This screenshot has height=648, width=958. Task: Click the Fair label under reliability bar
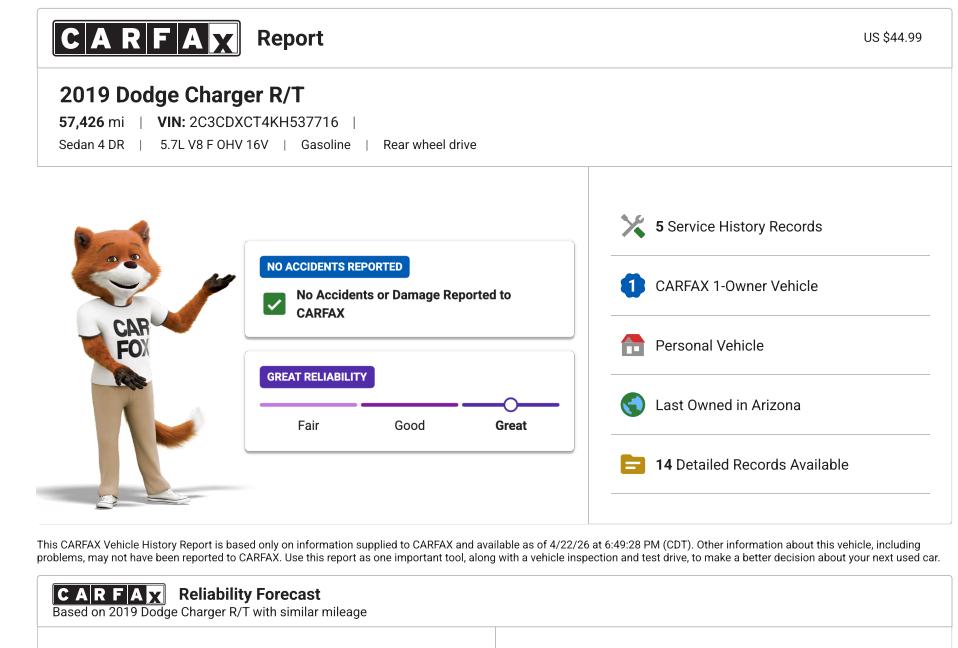click(x=308, y=425)
